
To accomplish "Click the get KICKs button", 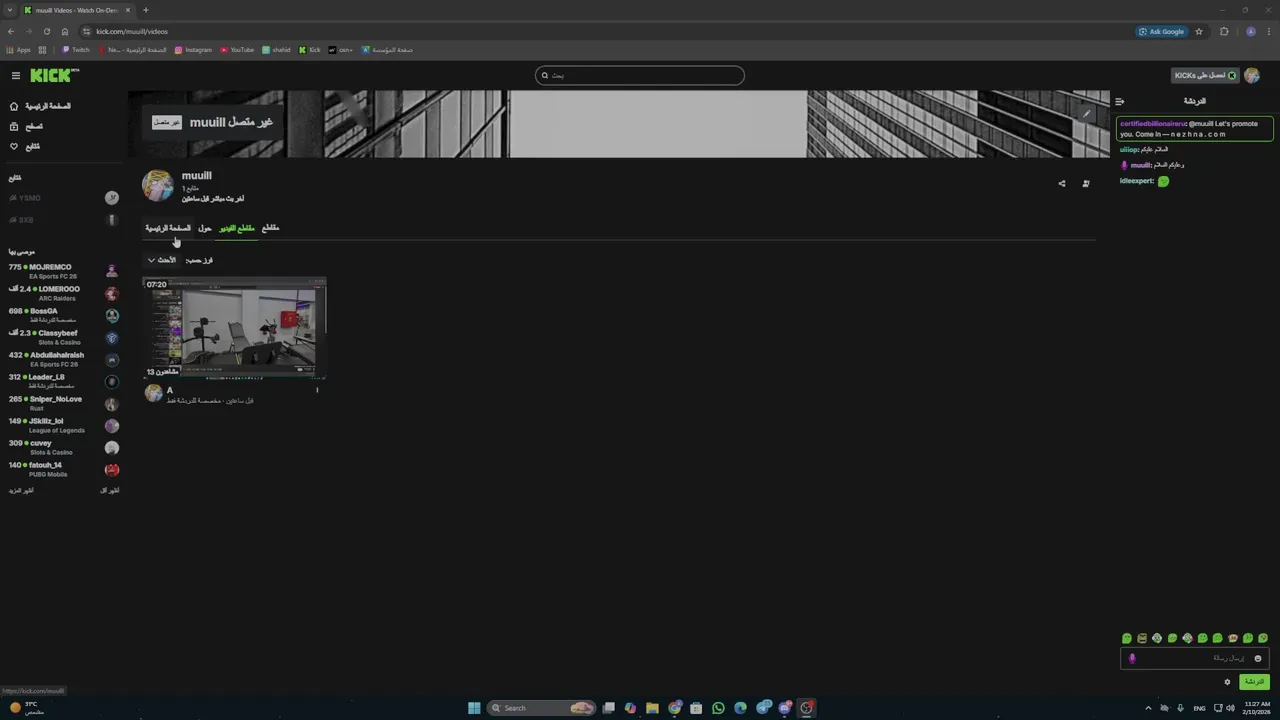I will tap(1205, 75).
